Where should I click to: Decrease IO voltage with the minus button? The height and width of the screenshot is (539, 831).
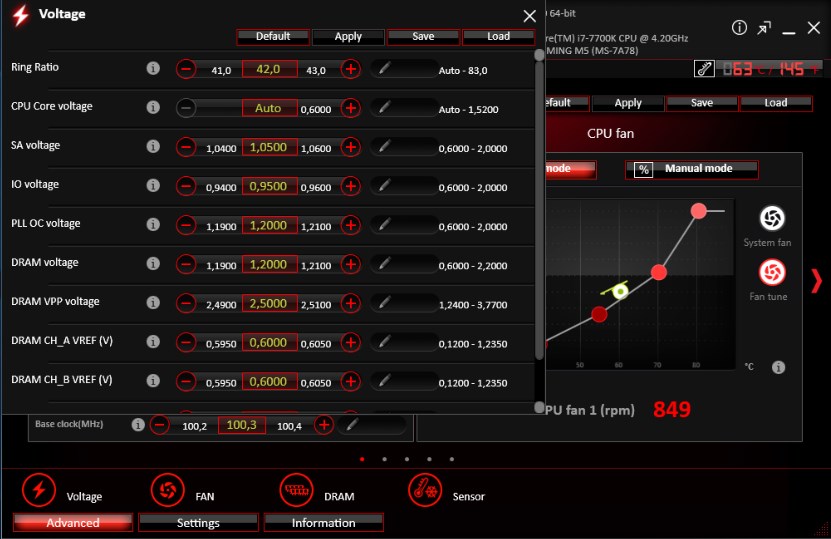coord(186,186)
